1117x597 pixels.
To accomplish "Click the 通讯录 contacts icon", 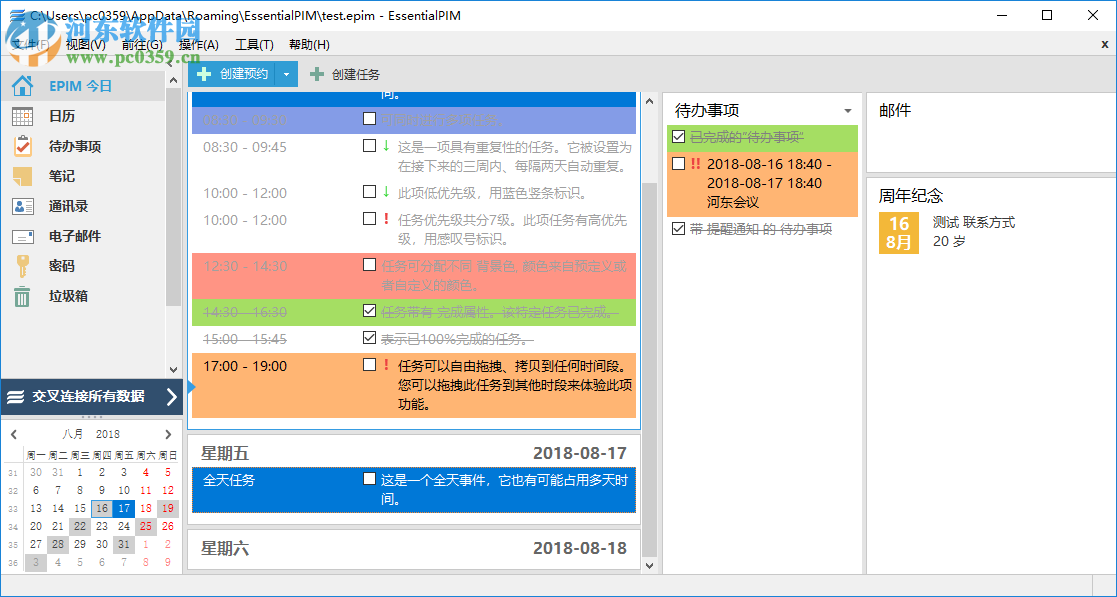I will (x=21, y=206).
